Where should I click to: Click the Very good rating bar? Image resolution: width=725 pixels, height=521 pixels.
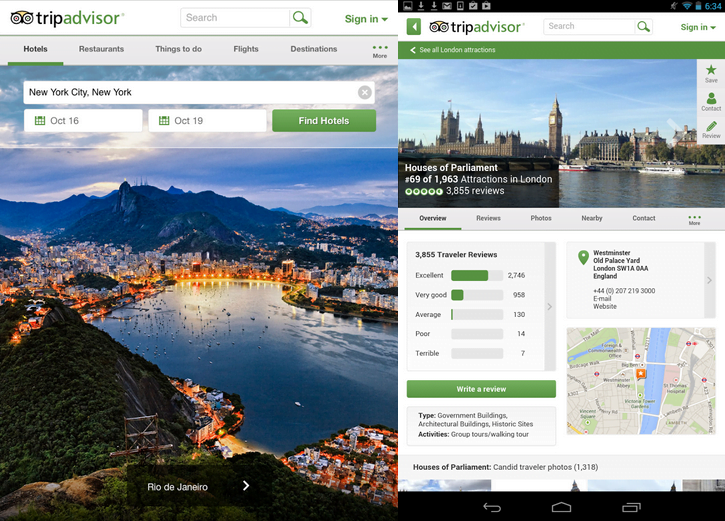(x=477, y=295)
